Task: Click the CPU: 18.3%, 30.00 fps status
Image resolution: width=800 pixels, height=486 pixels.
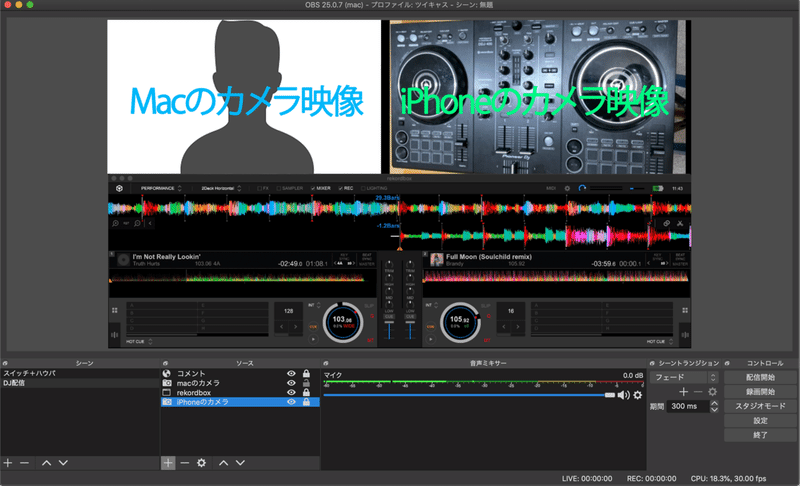Action: pos(728,478)
